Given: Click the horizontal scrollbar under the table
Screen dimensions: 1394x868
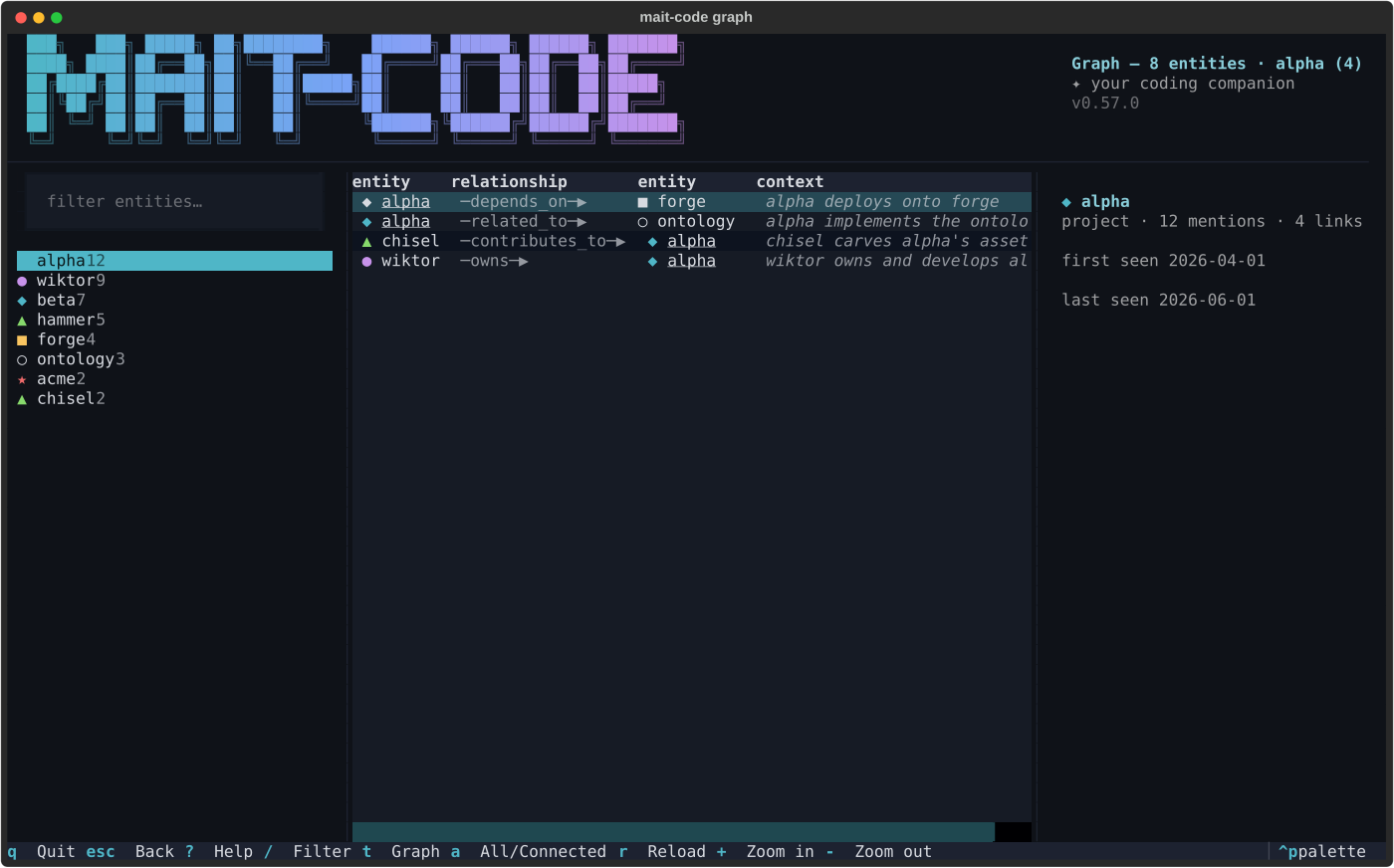Looking at the screenshot, I should coord(673,832).
